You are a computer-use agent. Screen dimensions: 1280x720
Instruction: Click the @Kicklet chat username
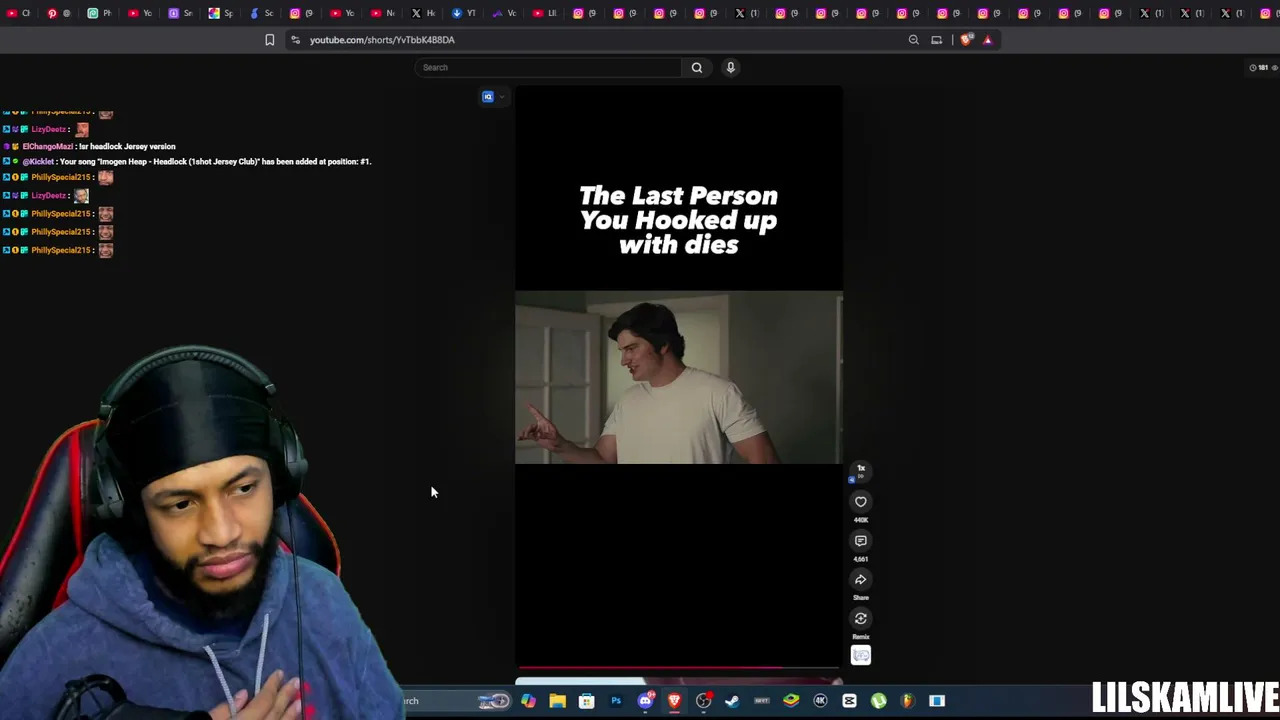38,162
